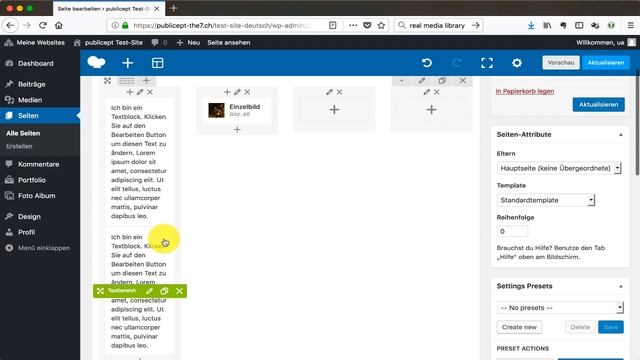Viewport: 640px width, 360px height.
Task: Edit the Einzelbild column pencil icon
Action: coord(237,92)
